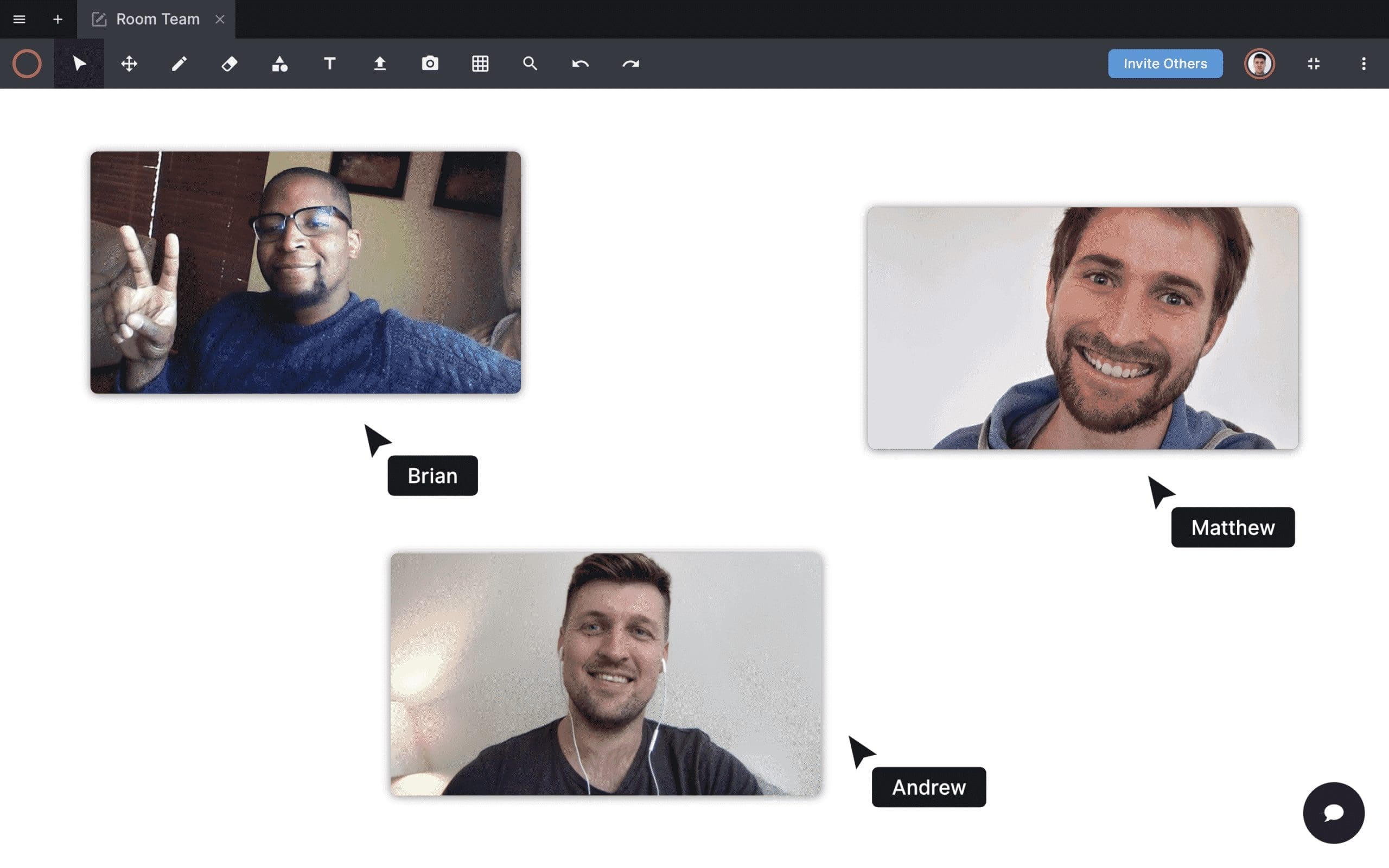Redo the last action
Image resolution: width=1389 pixels, height=868 pixels.
point(630,63)
